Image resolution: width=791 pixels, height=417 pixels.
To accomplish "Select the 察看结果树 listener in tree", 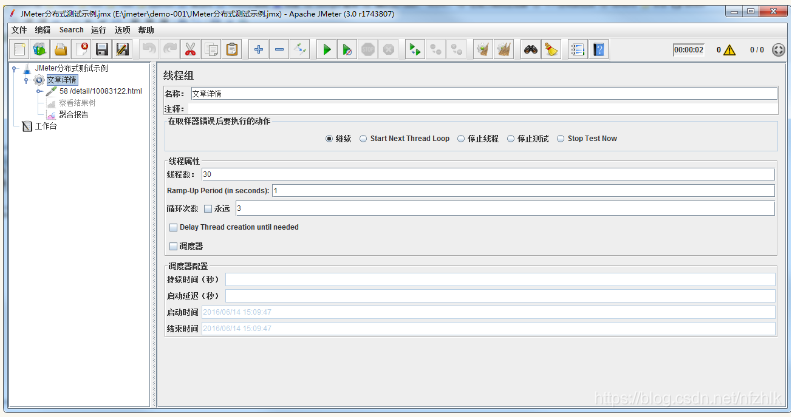I will click(77, 103).
